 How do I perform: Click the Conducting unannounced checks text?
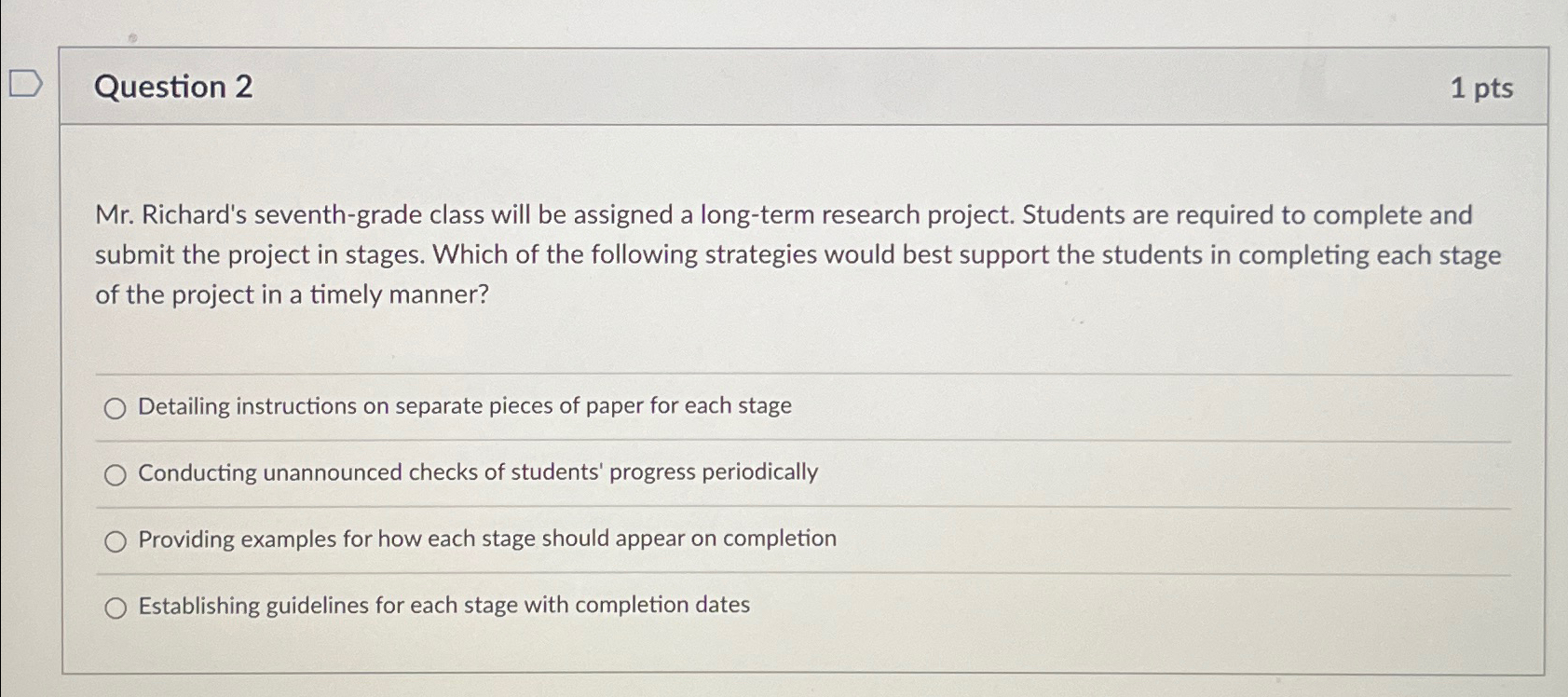coord(477,473)
